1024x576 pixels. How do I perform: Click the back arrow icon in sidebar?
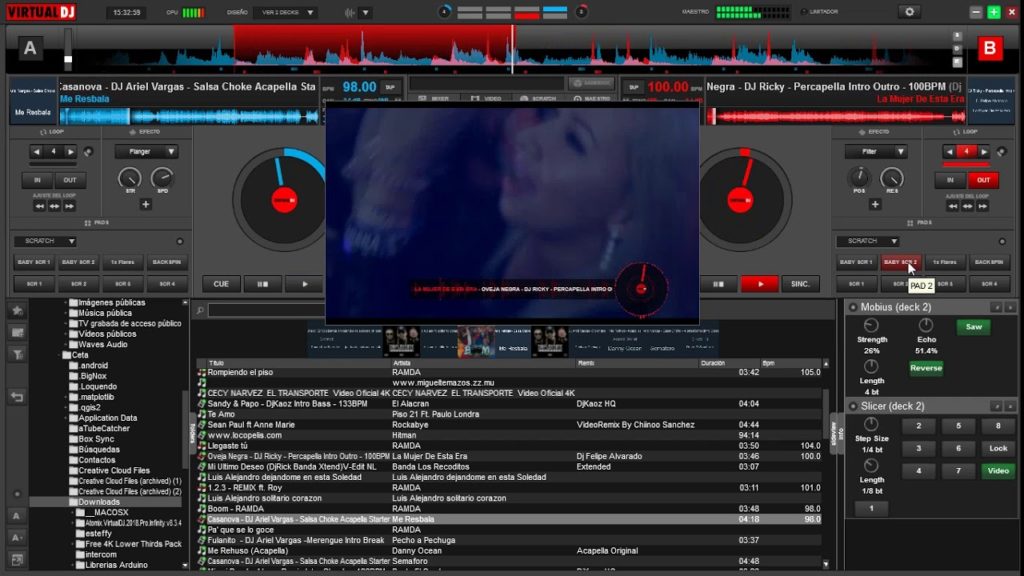coord(18,397)
